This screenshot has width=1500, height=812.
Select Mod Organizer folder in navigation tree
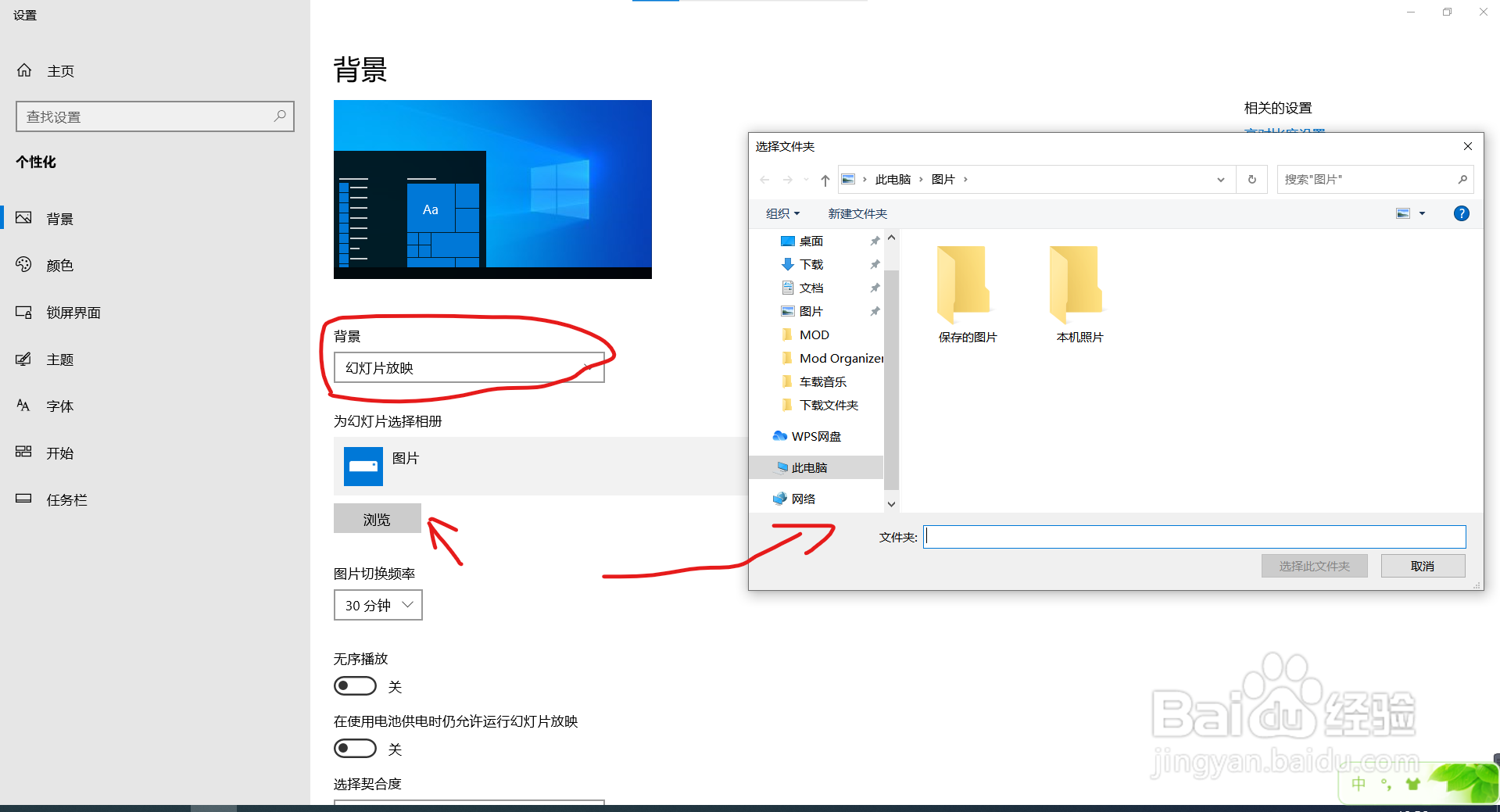pyautogui.click(x=832, y=358)
